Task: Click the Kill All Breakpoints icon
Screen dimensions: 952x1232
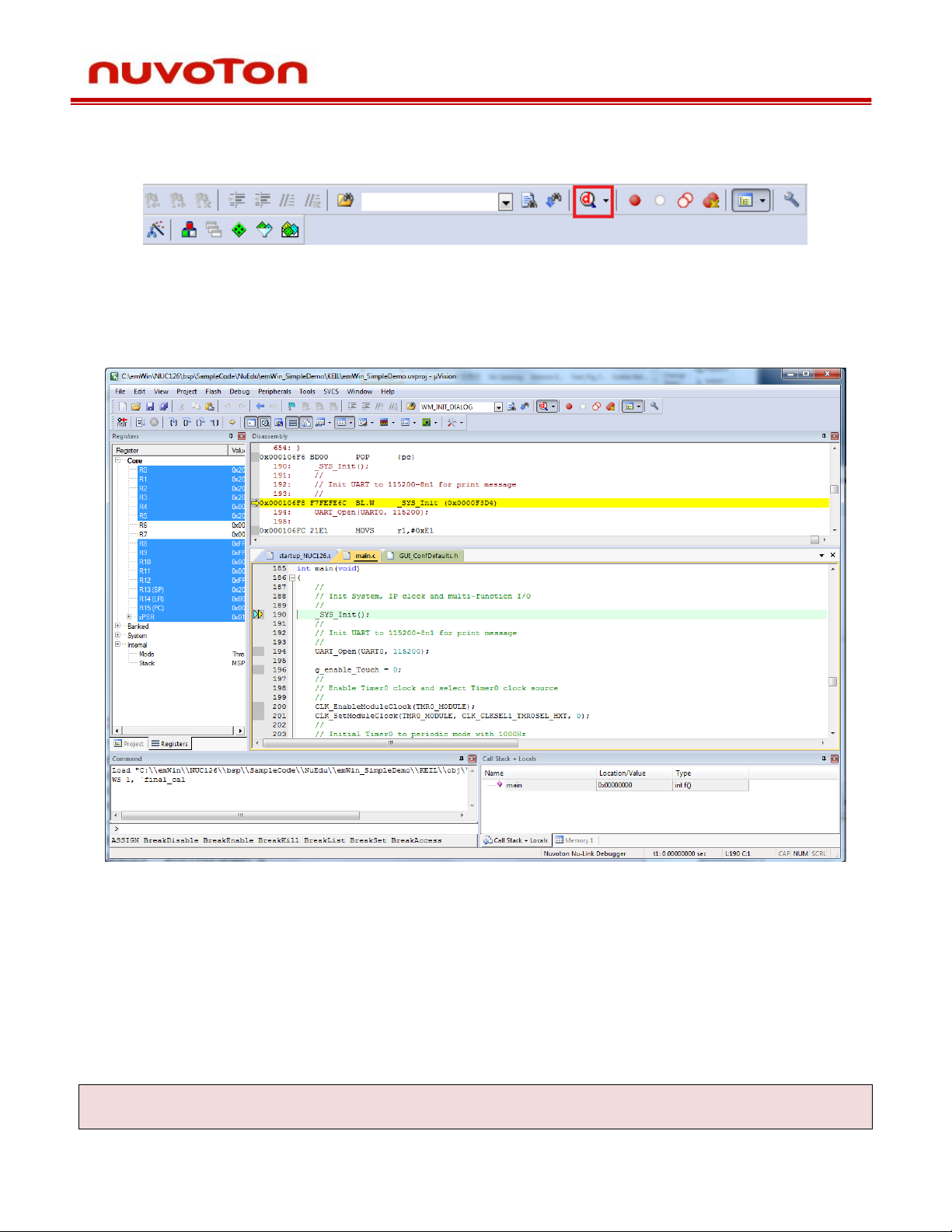Action: tap(710, 201)
